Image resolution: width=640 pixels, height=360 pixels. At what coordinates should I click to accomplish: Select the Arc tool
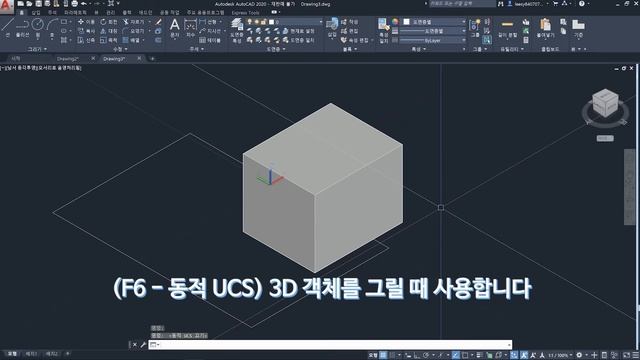(52, 27)
